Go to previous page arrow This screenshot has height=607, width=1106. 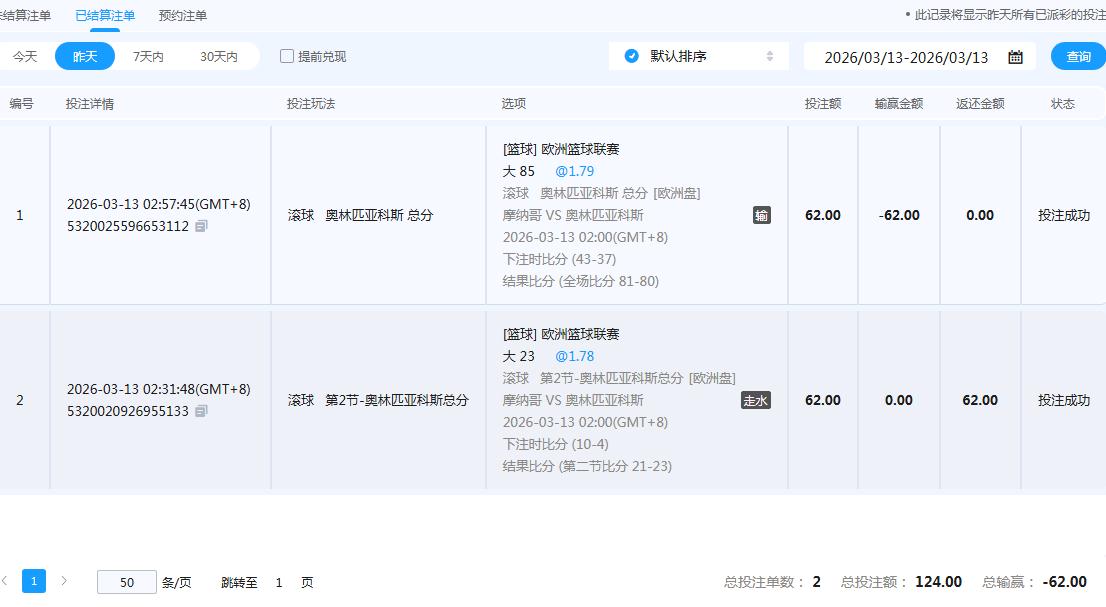(x=6, y=581)
